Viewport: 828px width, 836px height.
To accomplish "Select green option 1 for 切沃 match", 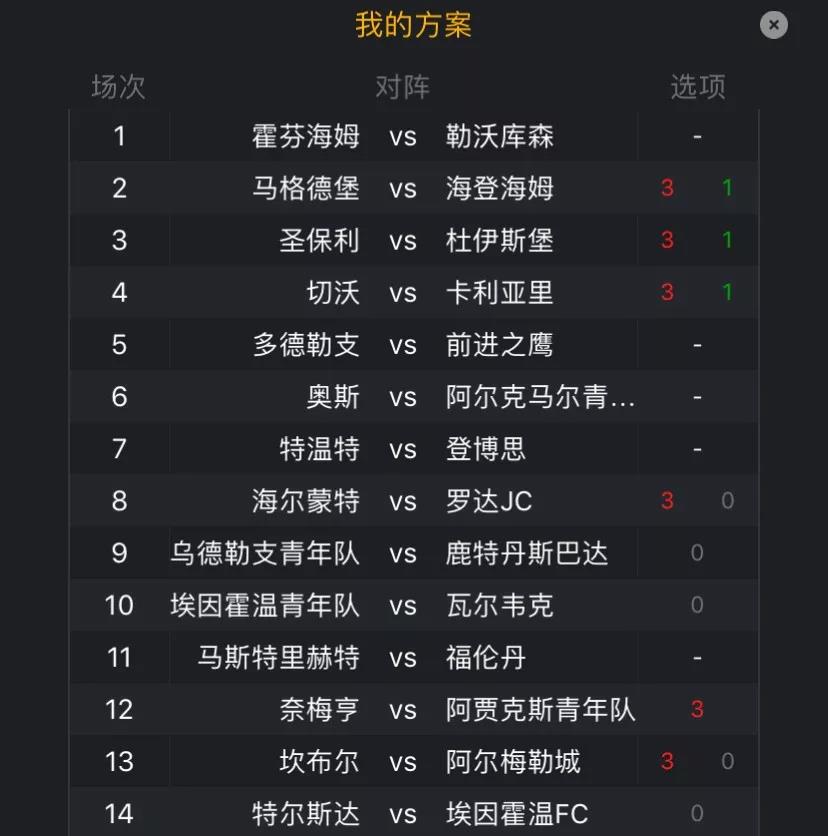I will point(727,292).
